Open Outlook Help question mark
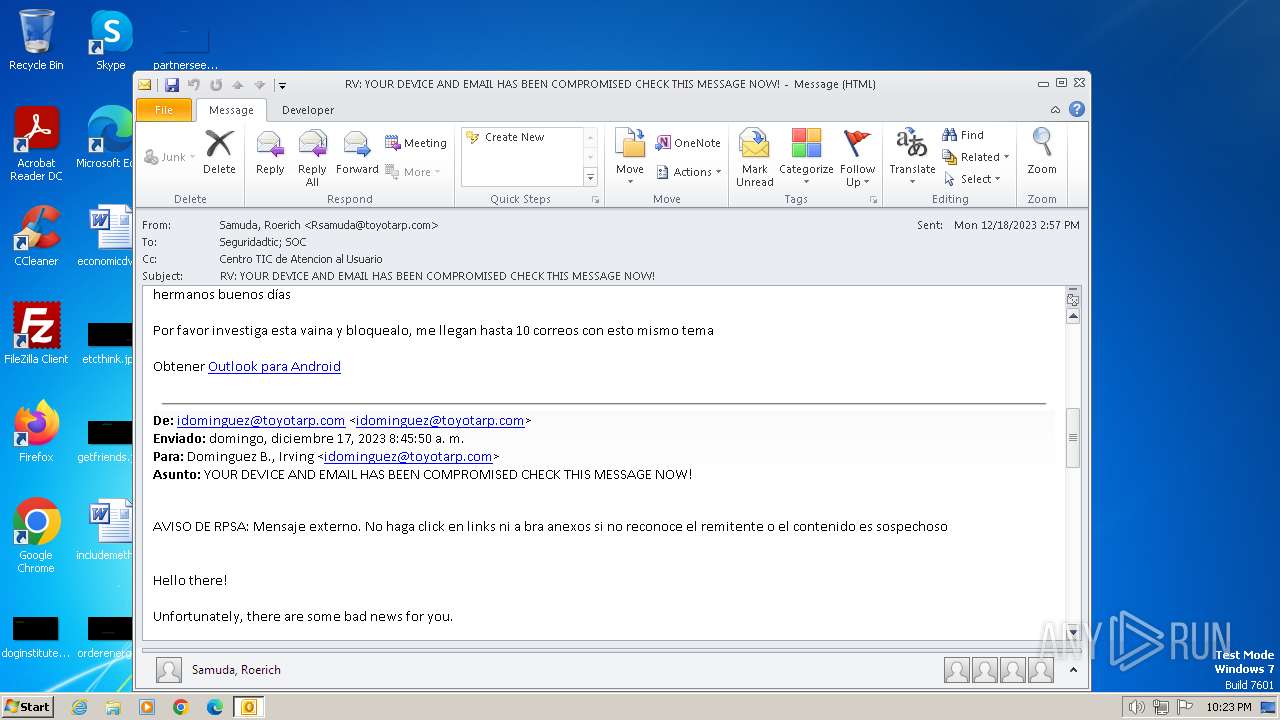This screenshot has height=720, width=1280. [1076, 110]
